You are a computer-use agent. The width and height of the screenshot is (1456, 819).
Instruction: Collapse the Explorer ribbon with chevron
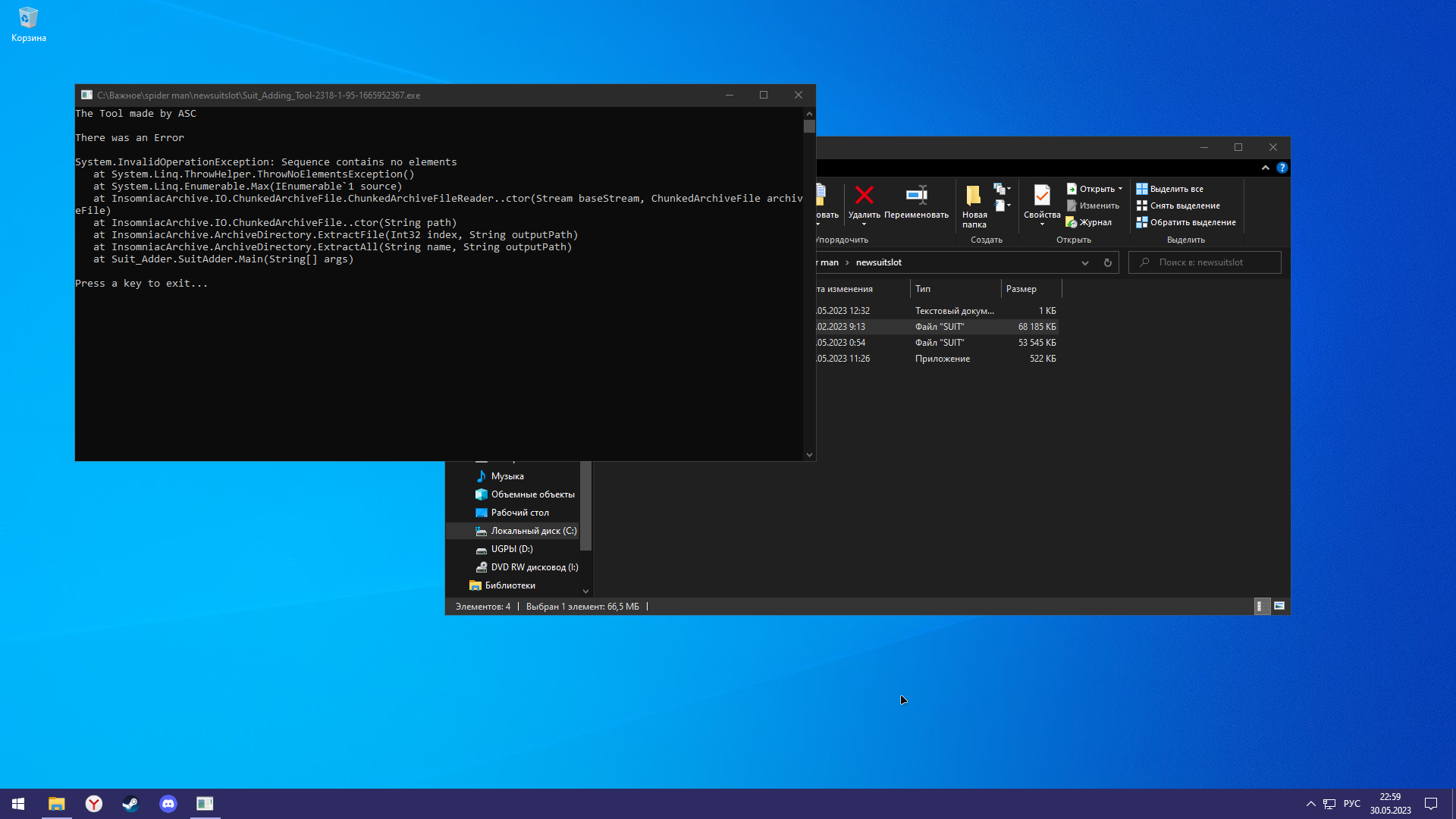(1265, 168)
